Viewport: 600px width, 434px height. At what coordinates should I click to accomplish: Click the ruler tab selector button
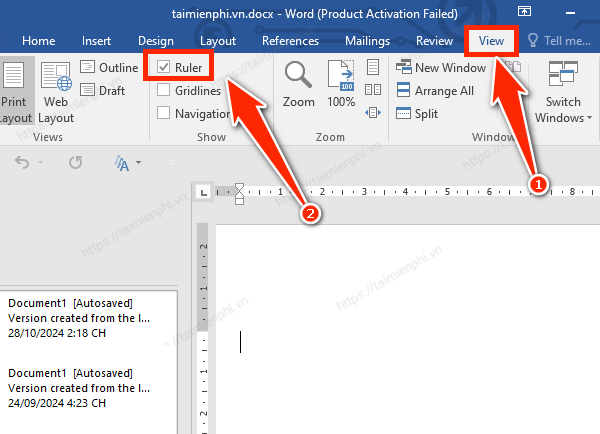[204, 192]
